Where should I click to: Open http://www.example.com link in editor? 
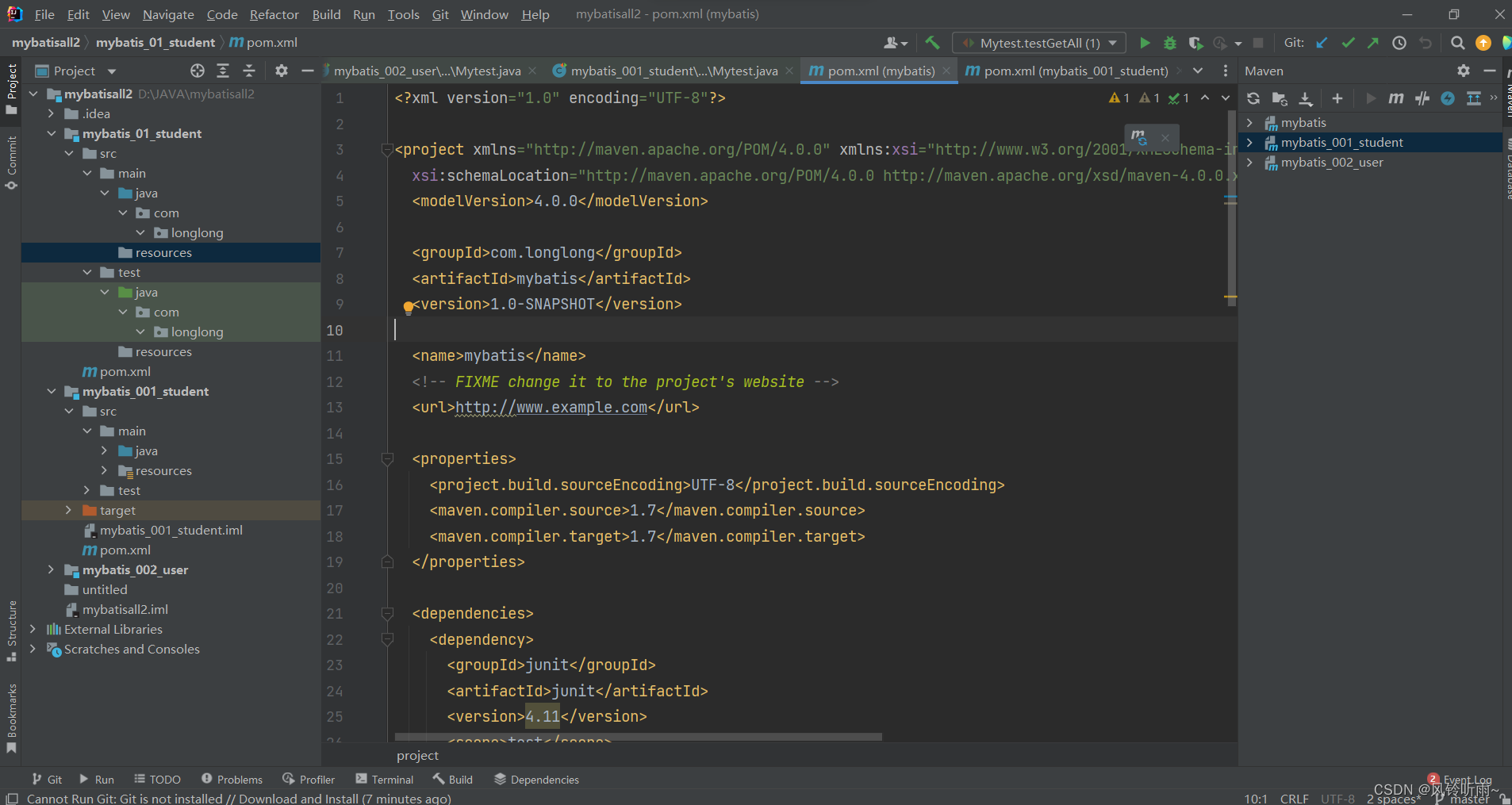click(551, 407)
